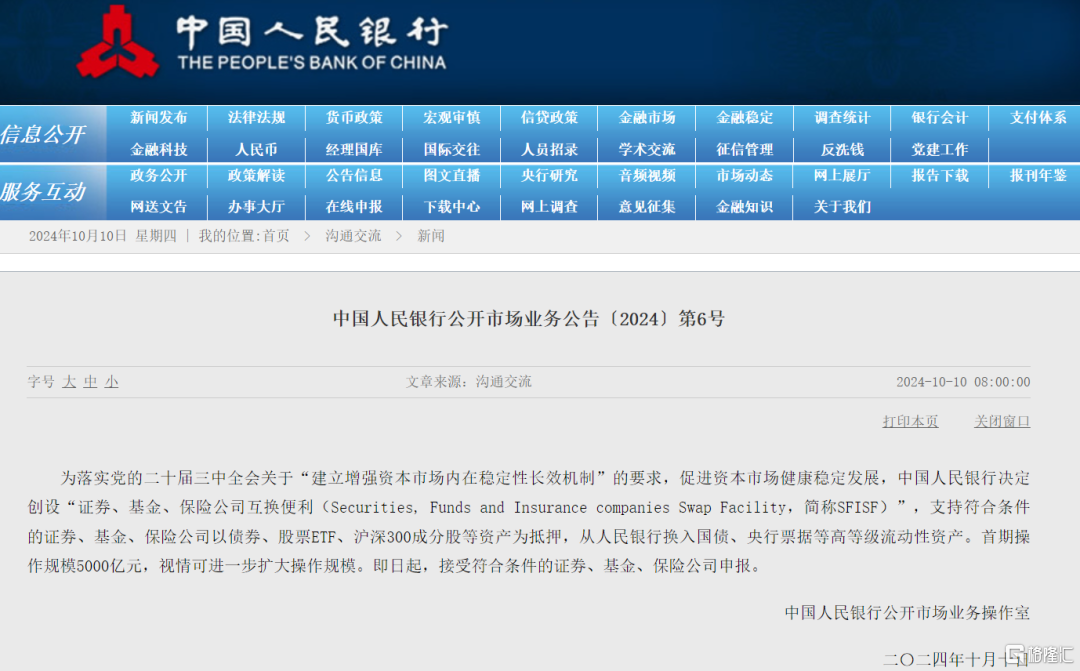Image resolution: width=1080 pixels, height=671 pixels.
Task: Click the announcement title 第6号
Action: [529, 318]
